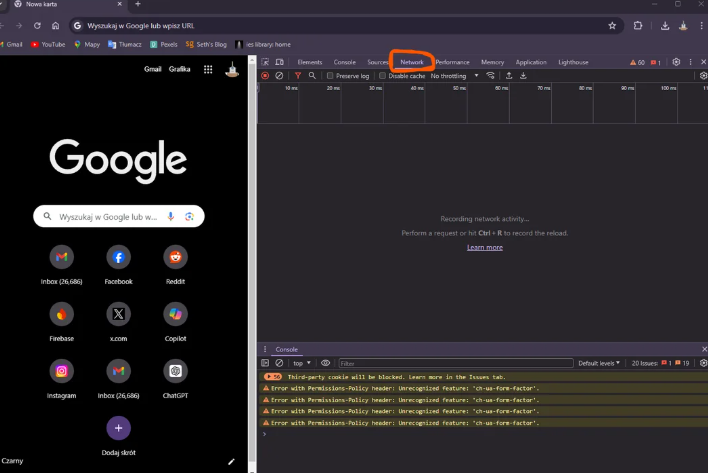Open the Extensions puzzle icon

click(638, 26)
